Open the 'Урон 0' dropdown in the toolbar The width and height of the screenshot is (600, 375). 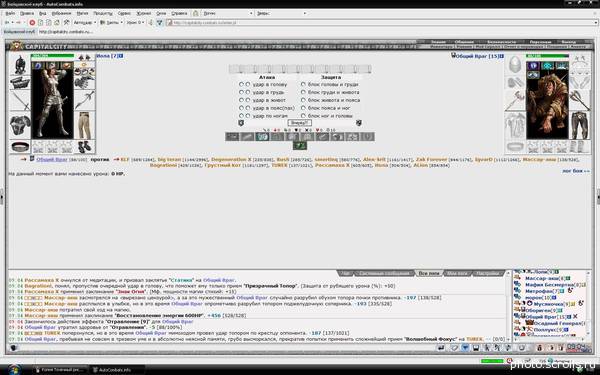click(x=136, y=23)
